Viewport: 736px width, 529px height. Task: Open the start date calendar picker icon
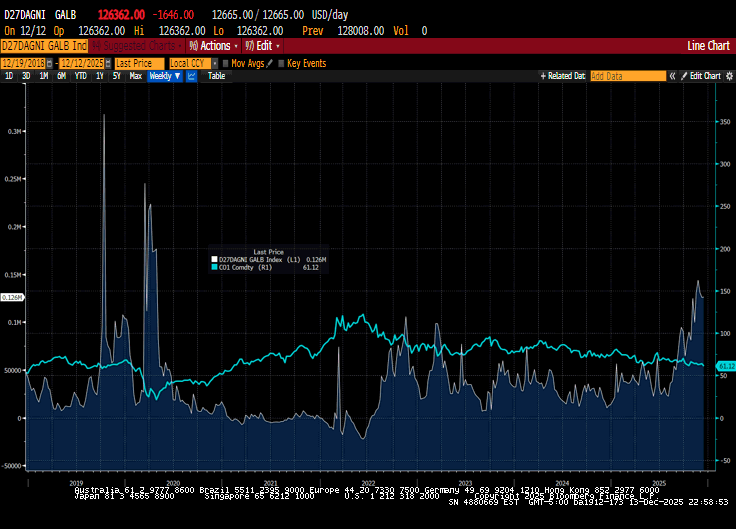click(x=49, y=63)
